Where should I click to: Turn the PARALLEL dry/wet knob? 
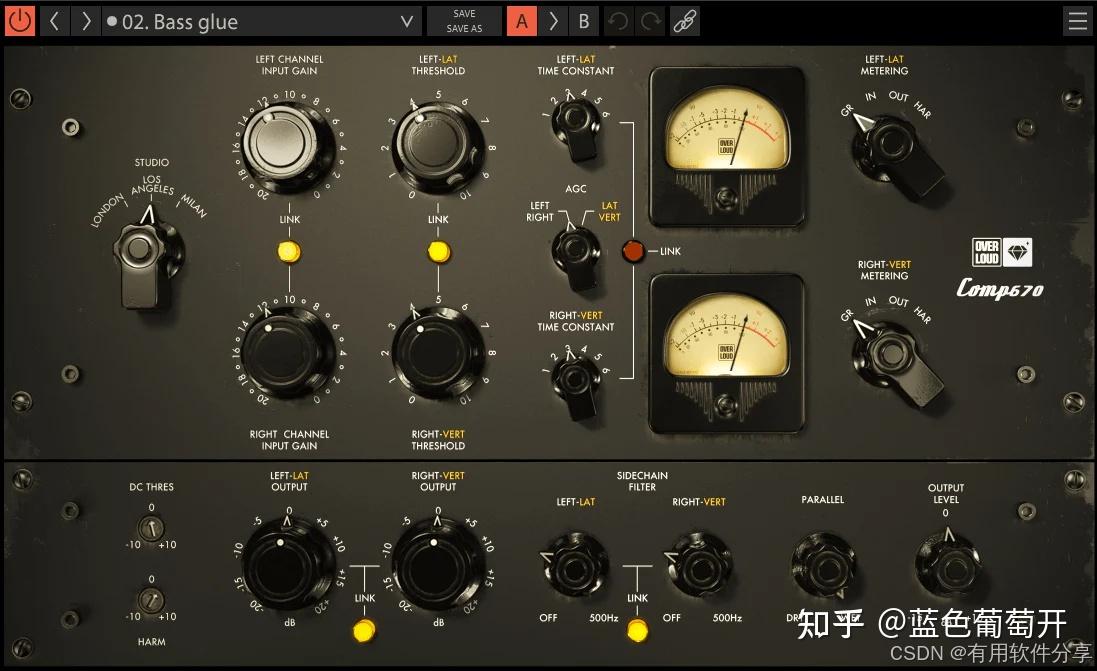point(822,562)
